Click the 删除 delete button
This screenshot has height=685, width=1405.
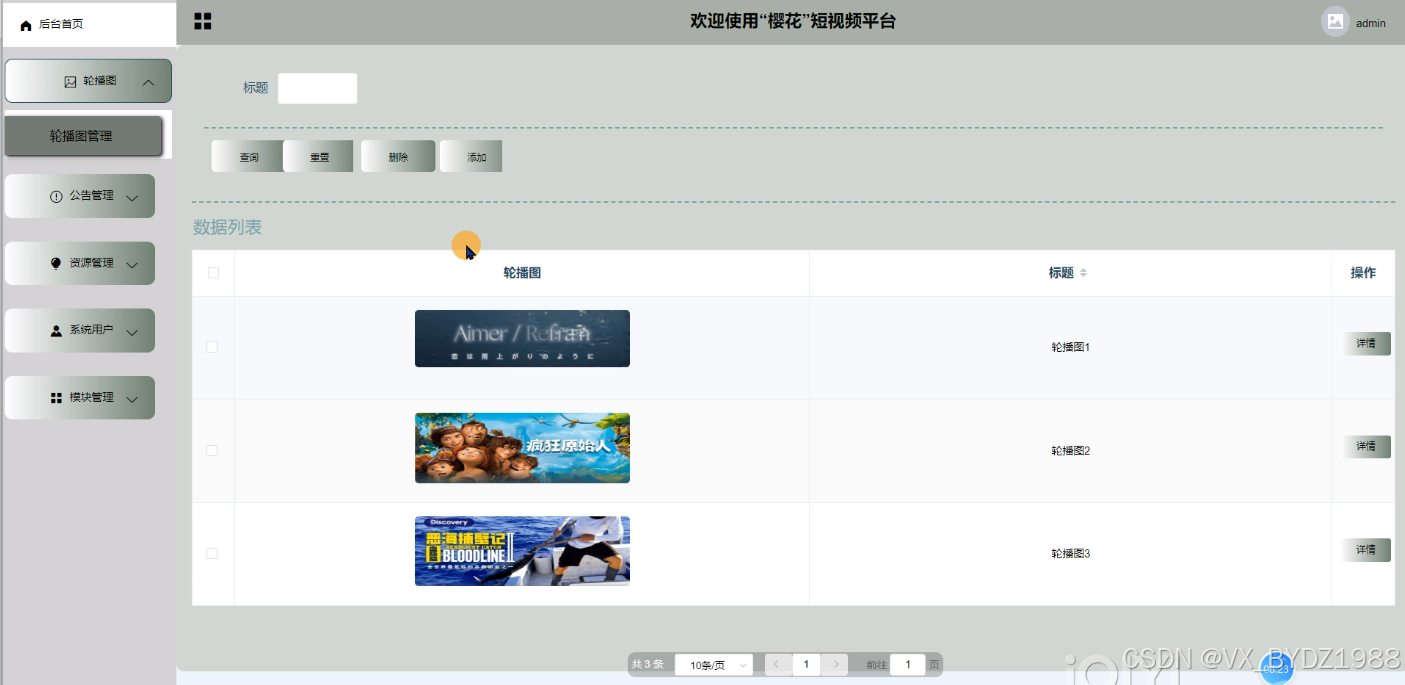[398, 157]
